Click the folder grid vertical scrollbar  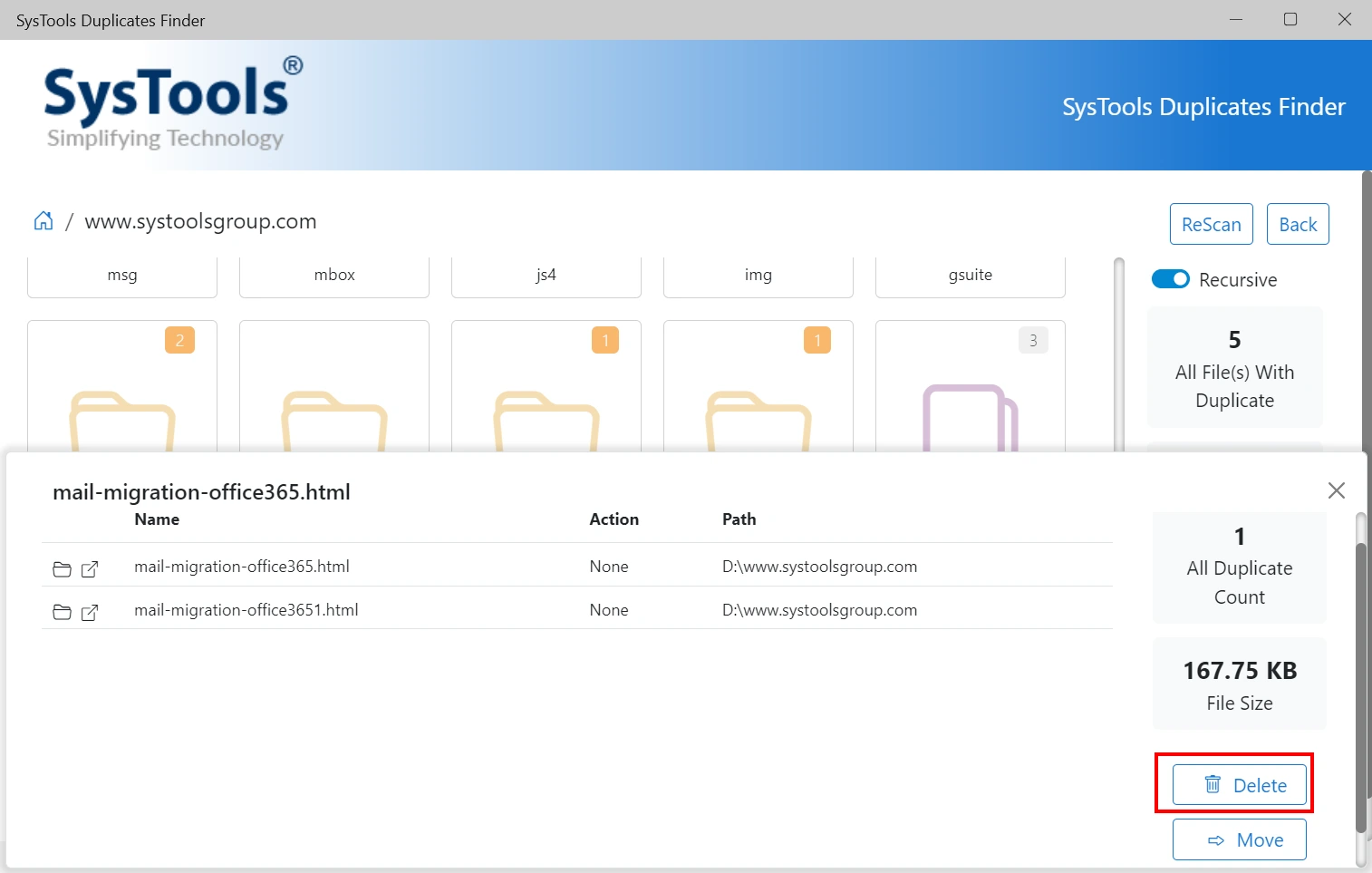point(1119,354)
